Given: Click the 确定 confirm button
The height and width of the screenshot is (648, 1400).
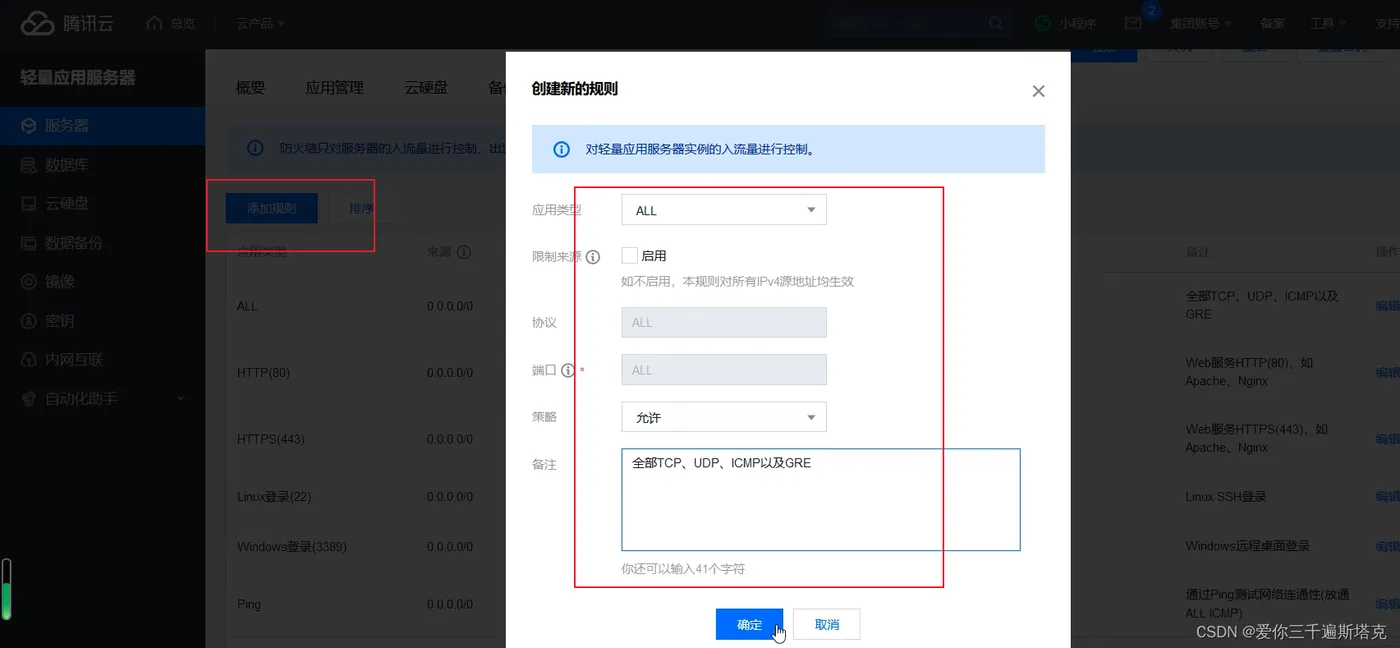Looking at the screenshot, I should [749, 624].
